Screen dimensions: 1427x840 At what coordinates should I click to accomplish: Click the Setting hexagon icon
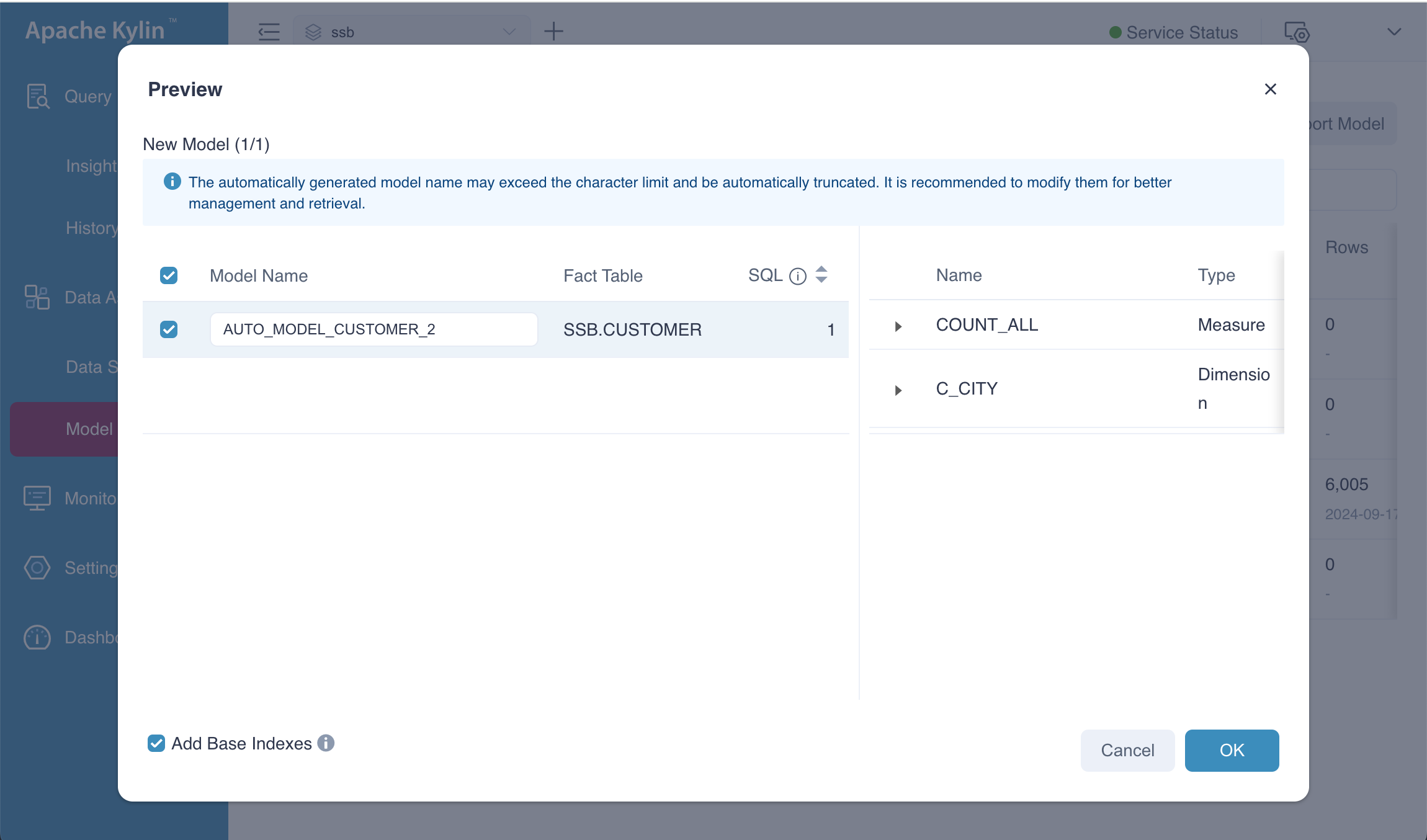coord(37,568)
